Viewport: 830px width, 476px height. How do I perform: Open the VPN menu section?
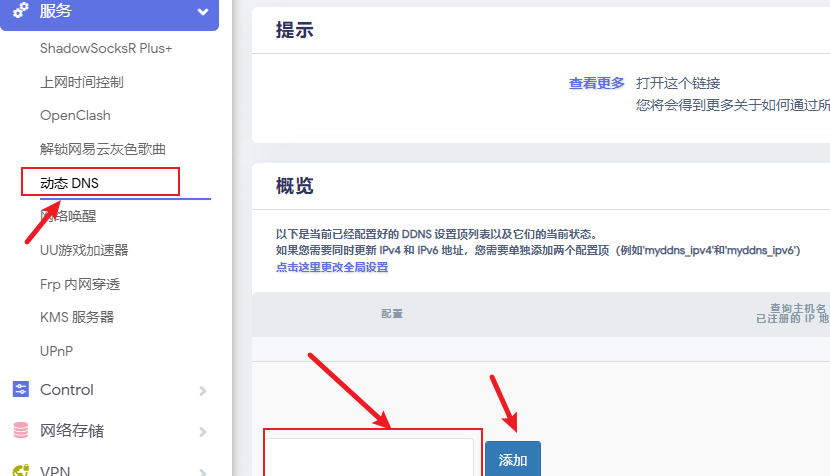[55, 471]
